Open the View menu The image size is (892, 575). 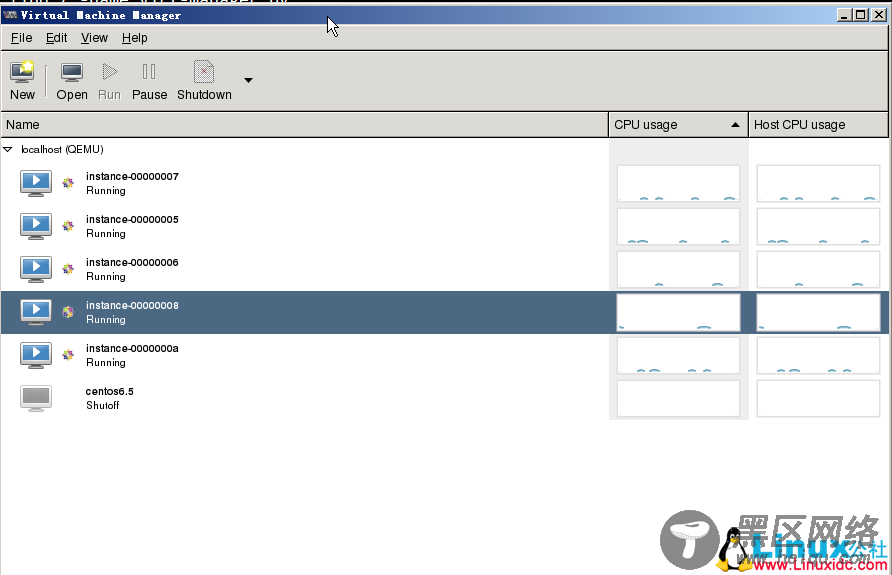point(94,38)
